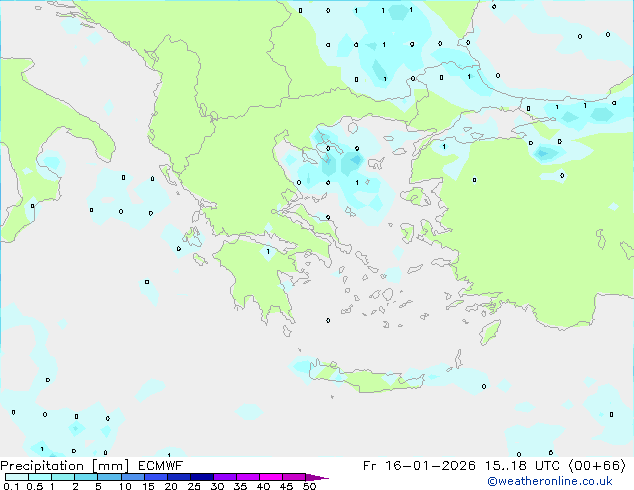Select the 5–10 mm legend color swatch
Viewport: 634px width, 490px height.
109,477
